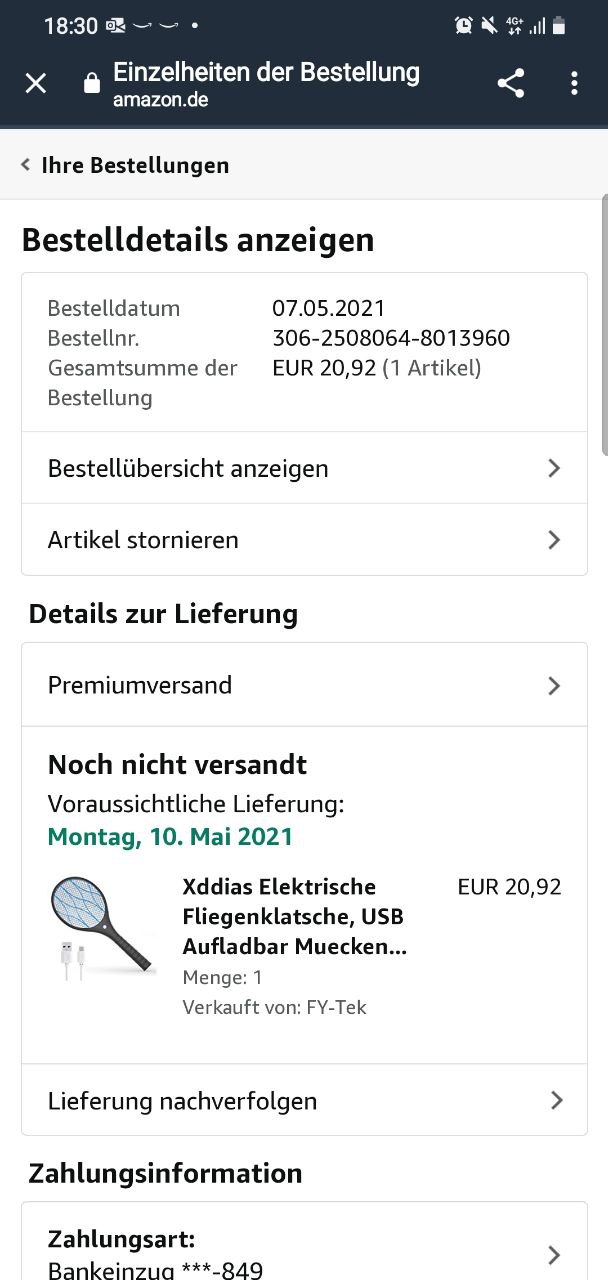Image resolution: width=608 pixels, height=1280 pixels.
Task: Open the Xddias Elektrische Fliegenklatsche product link
Action: pyautogui.click(x=294, y=916)
